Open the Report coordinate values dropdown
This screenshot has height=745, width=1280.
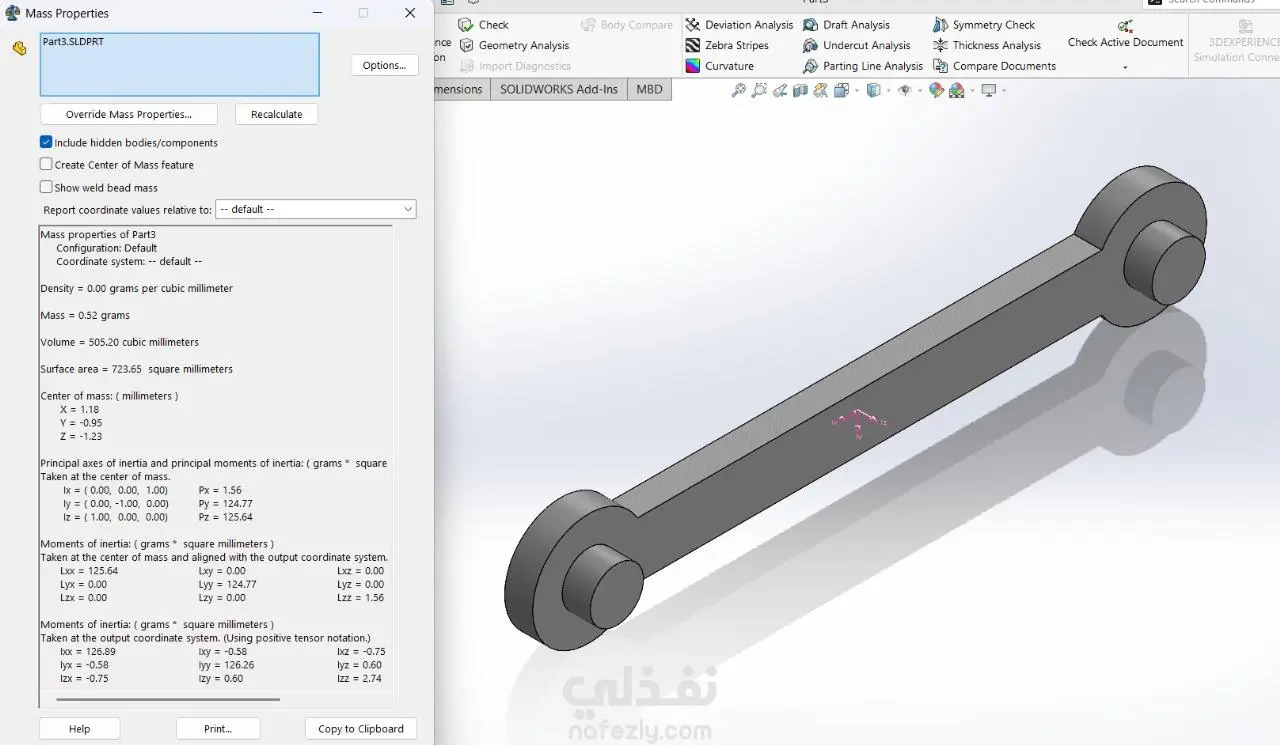pyautogui.click(x=316, y=209)
